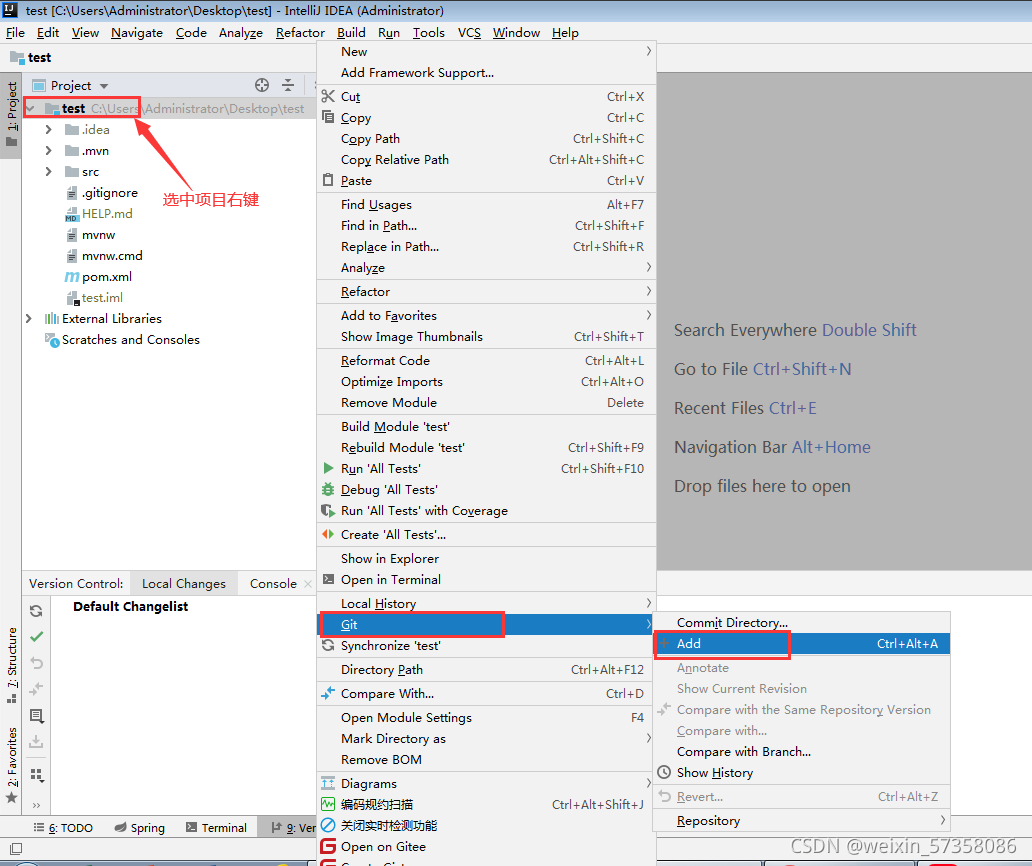Screen dimensions: 1032x866
Task: Toggle the 1: Project side tab
Action: tap(11, 115)
